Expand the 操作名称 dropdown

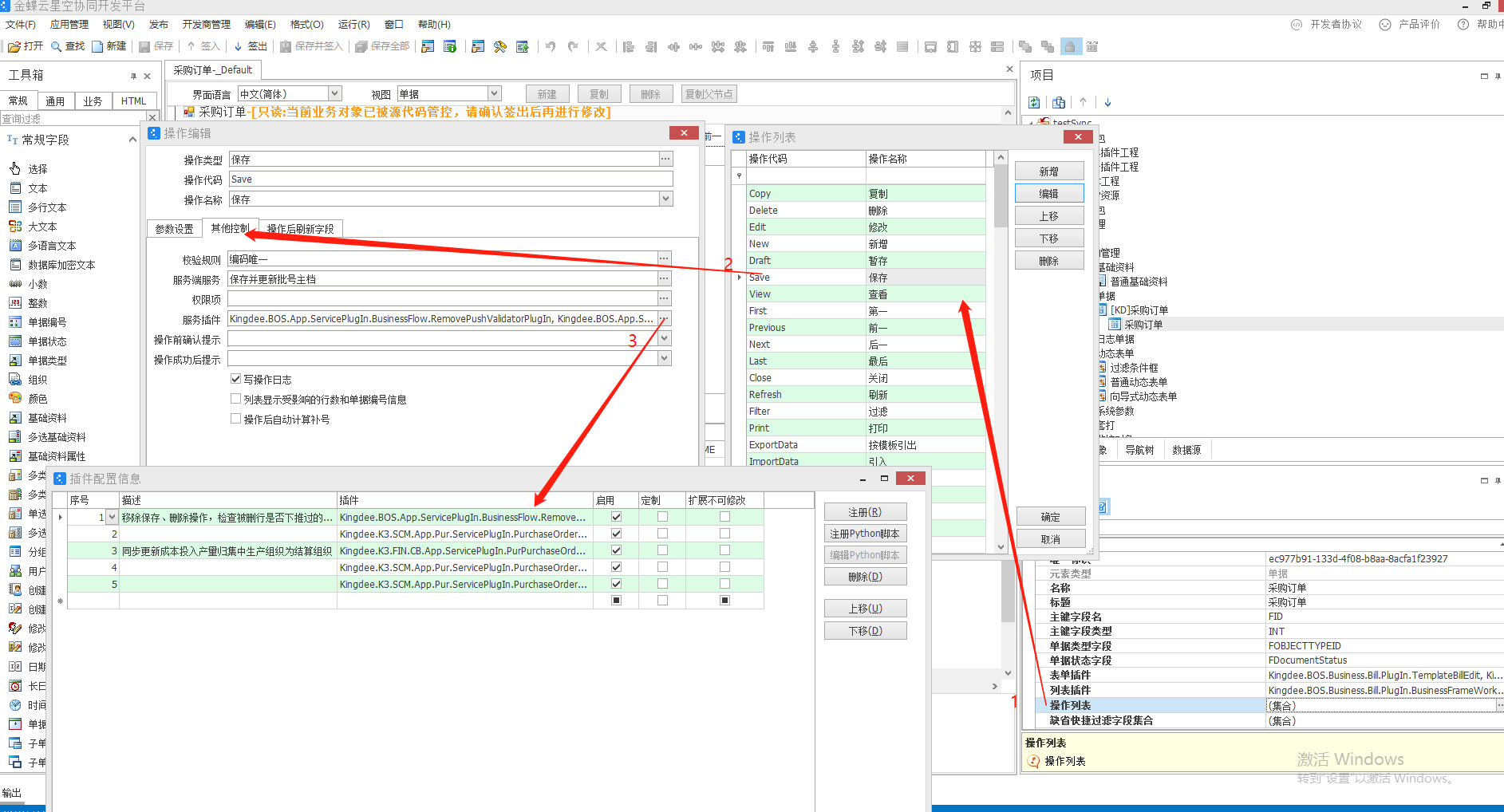click(665, 199)
